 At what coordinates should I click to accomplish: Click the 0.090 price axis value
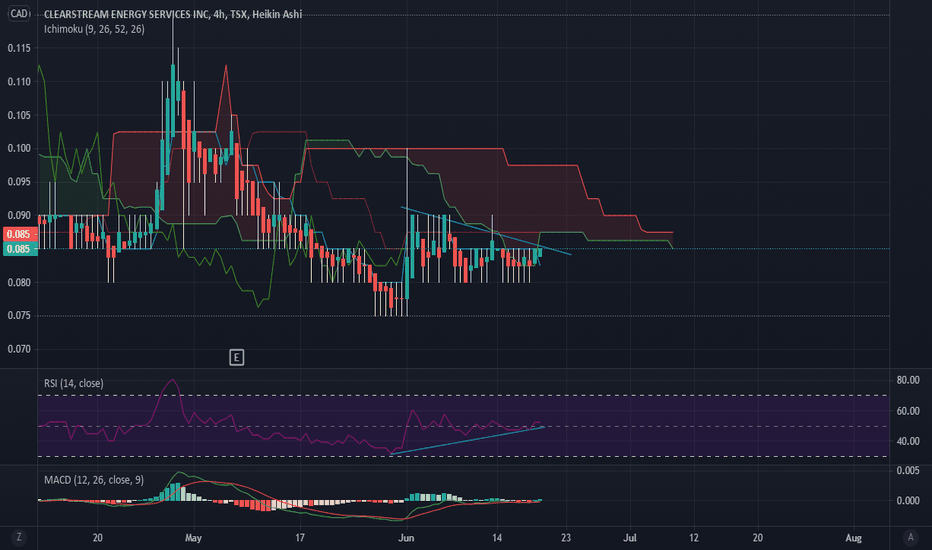(x=19, y=215)
